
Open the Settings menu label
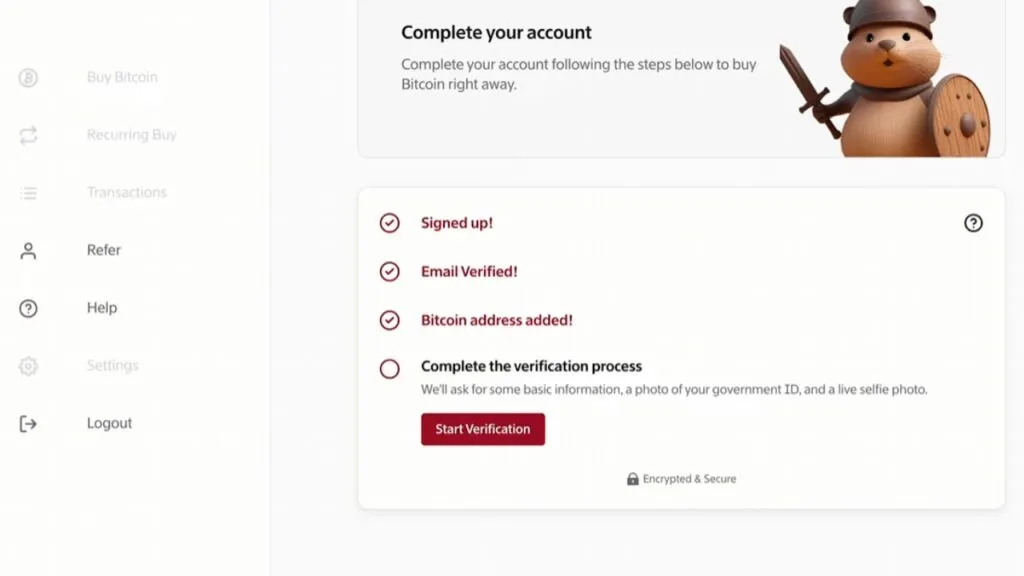point(113,366)
